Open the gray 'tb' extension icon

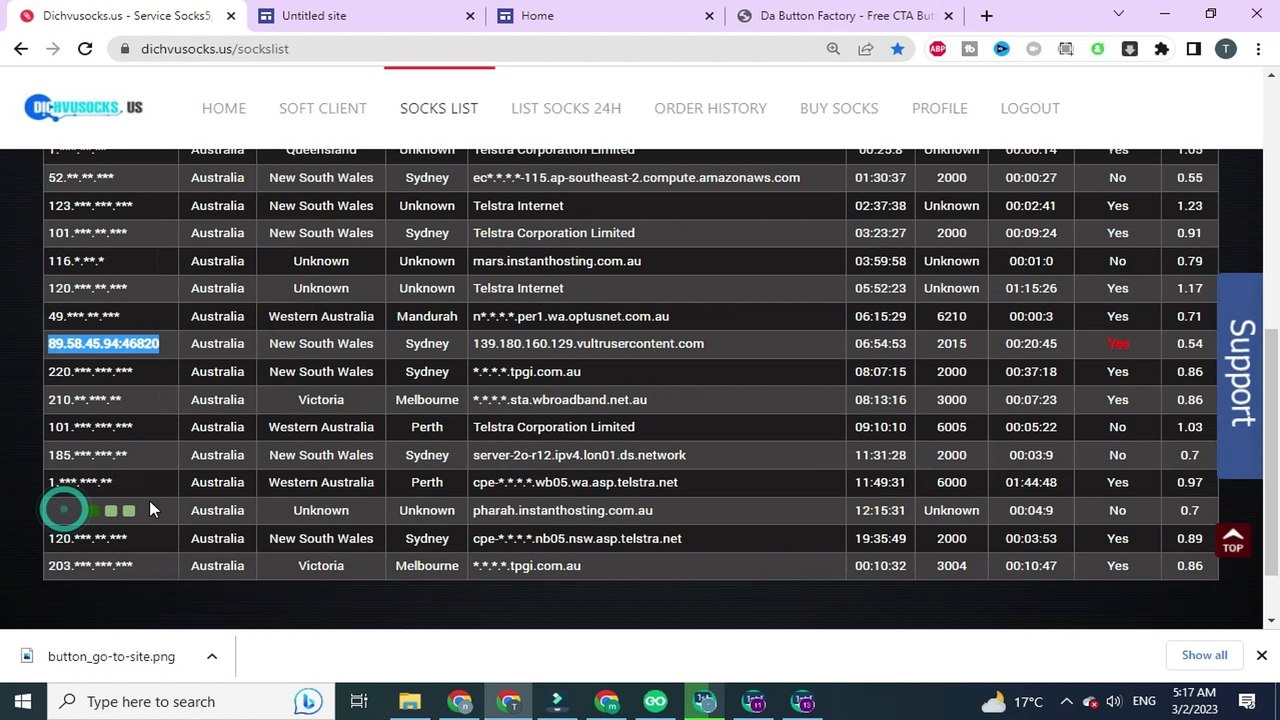pos(969,49)
